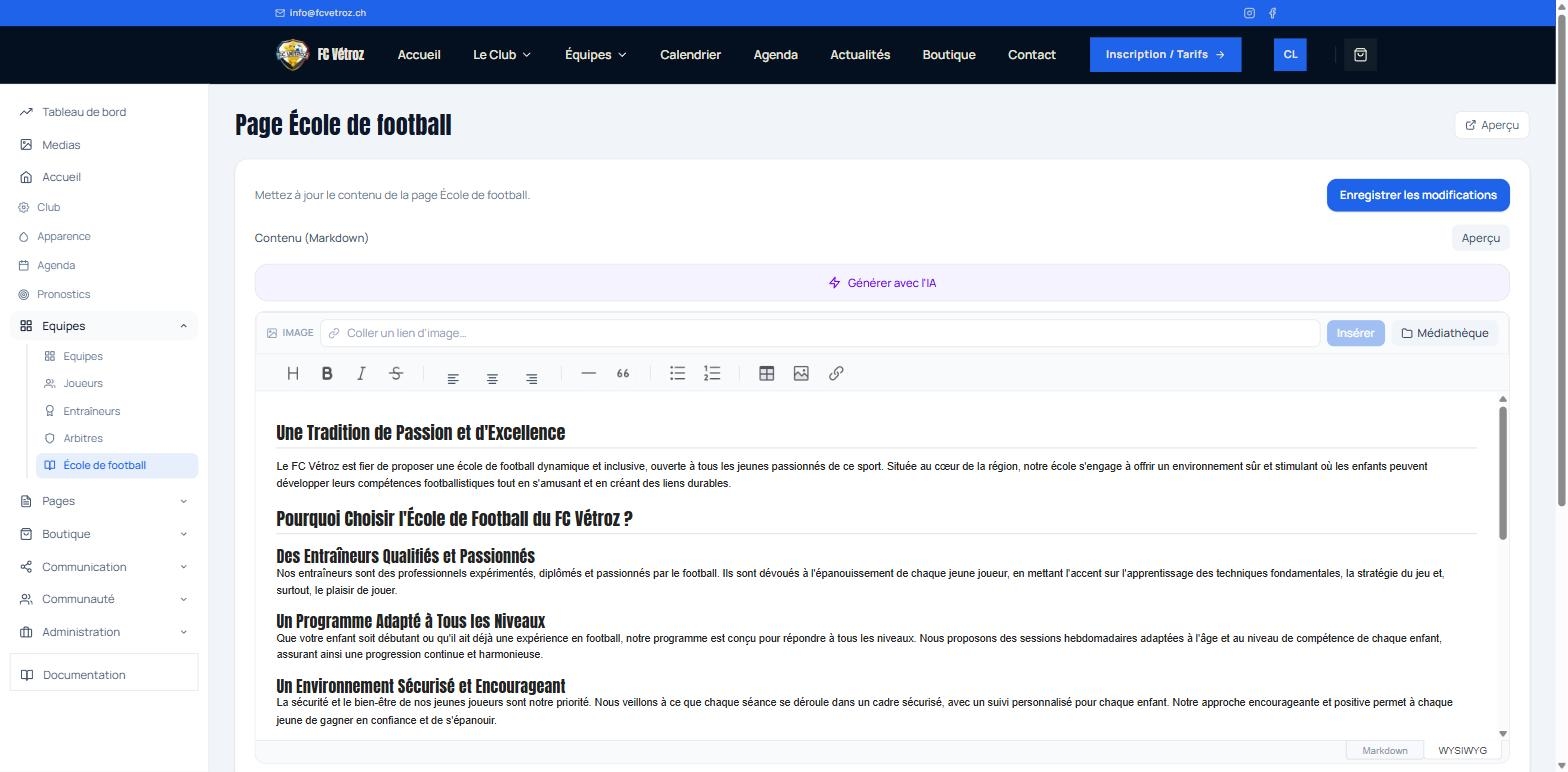This screenshot has height=772, width=1568.
Task: Insert a table with toolbar icon
Action: click(766, 373)
